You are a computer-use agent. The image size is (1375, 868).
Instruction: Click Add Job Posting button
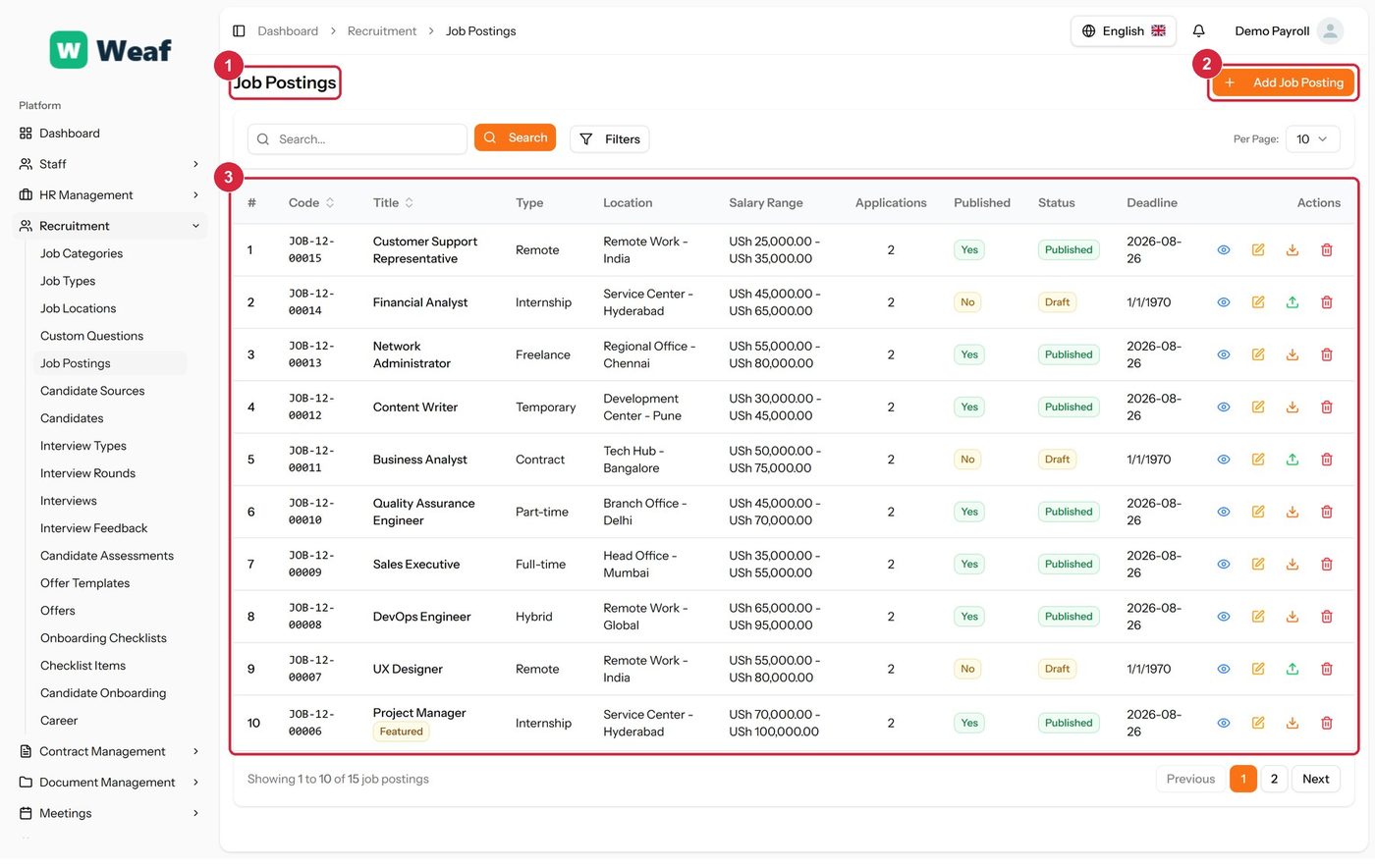click(1284, 82)
